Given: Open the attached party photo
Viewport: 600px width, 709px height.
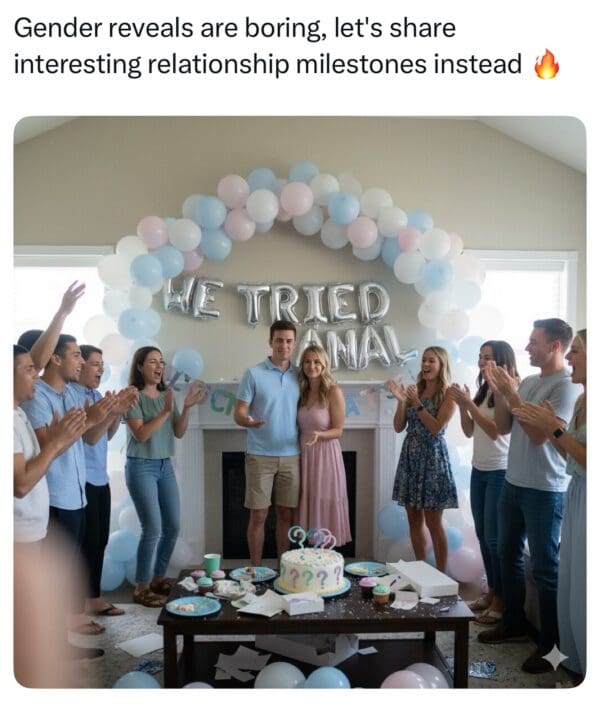Looking at the screenshot, I should (x=300, y=402).
